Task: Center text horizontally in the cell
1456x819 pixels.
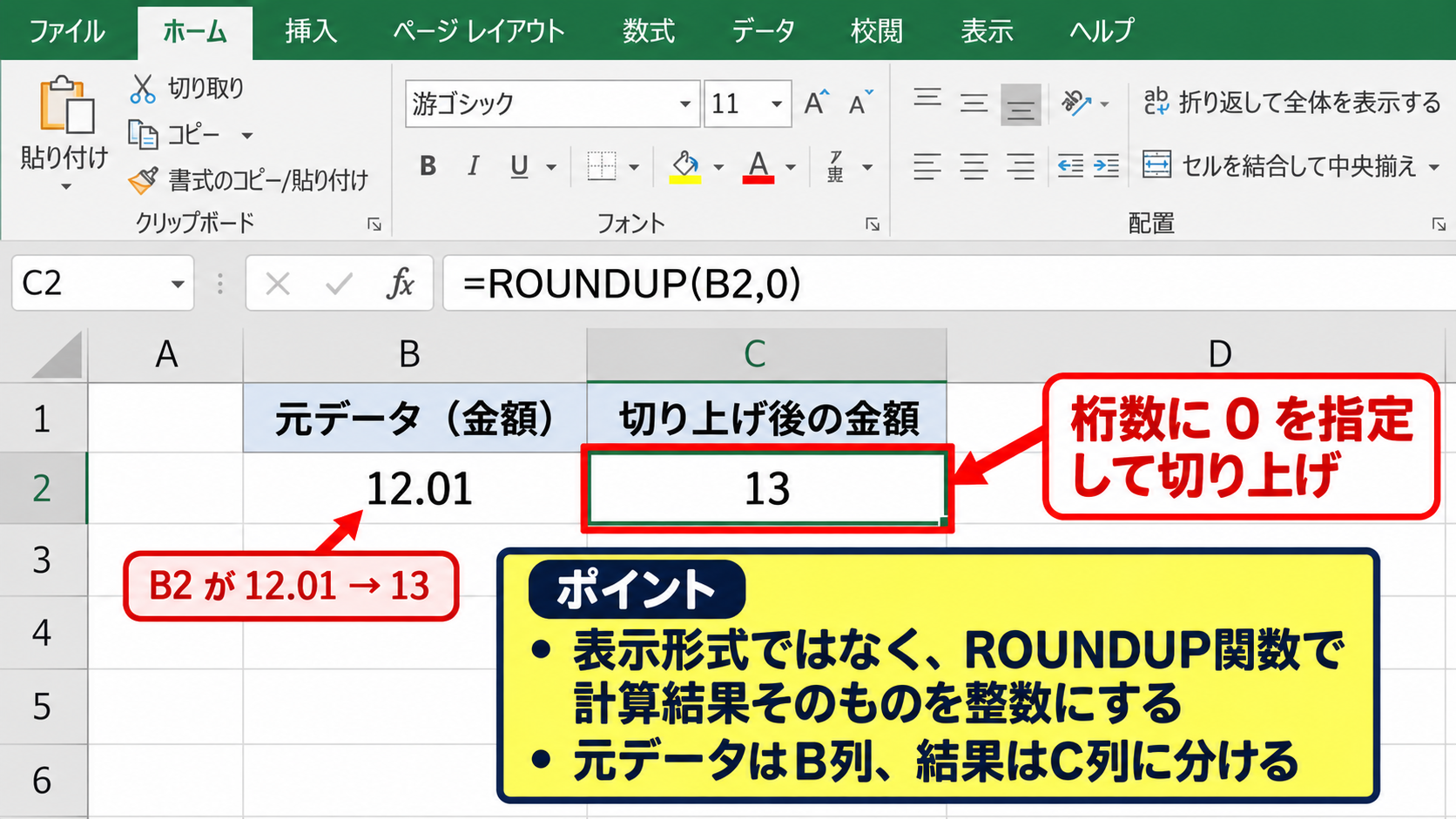Action: [974, 165]
